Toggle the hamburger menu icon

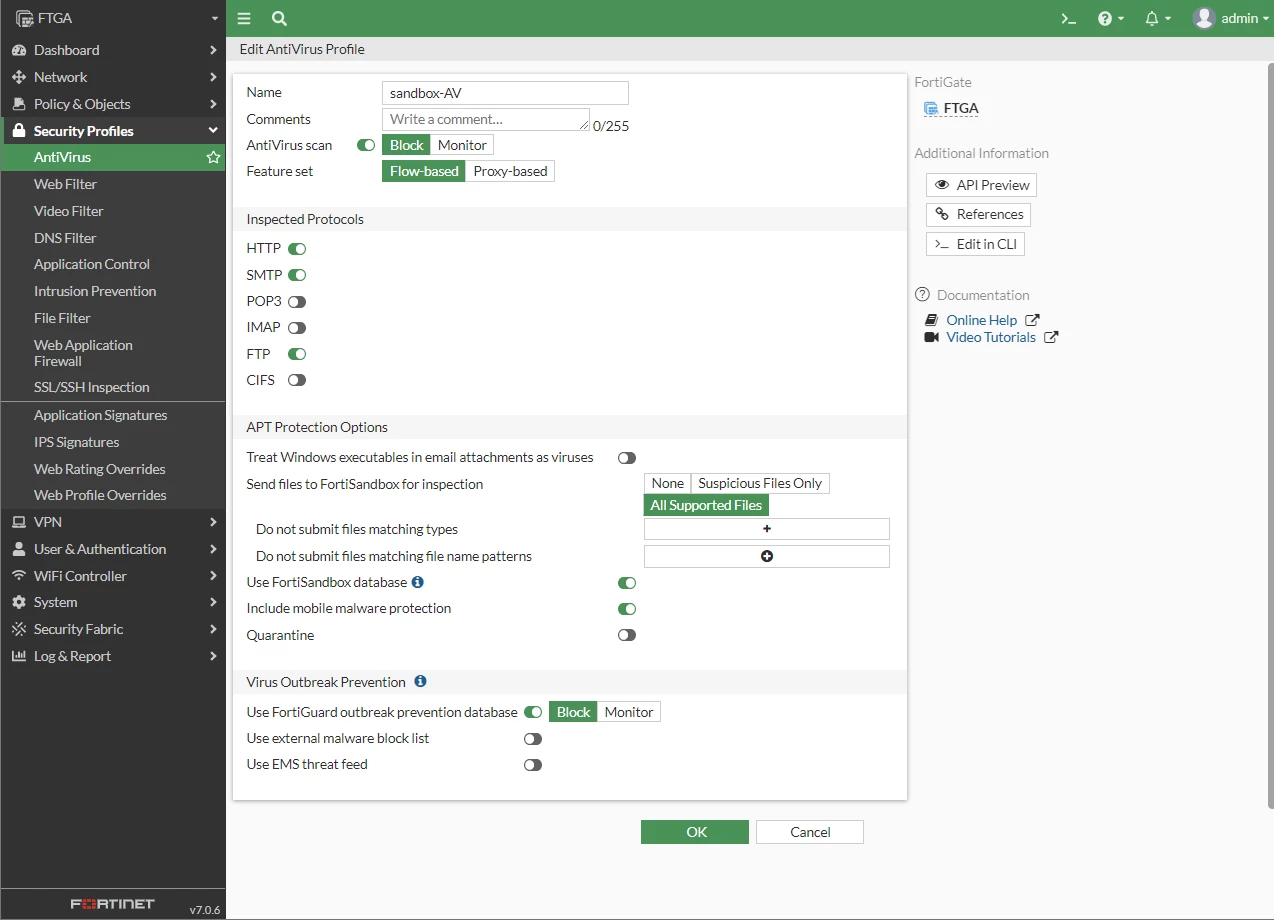coord(244,18)
